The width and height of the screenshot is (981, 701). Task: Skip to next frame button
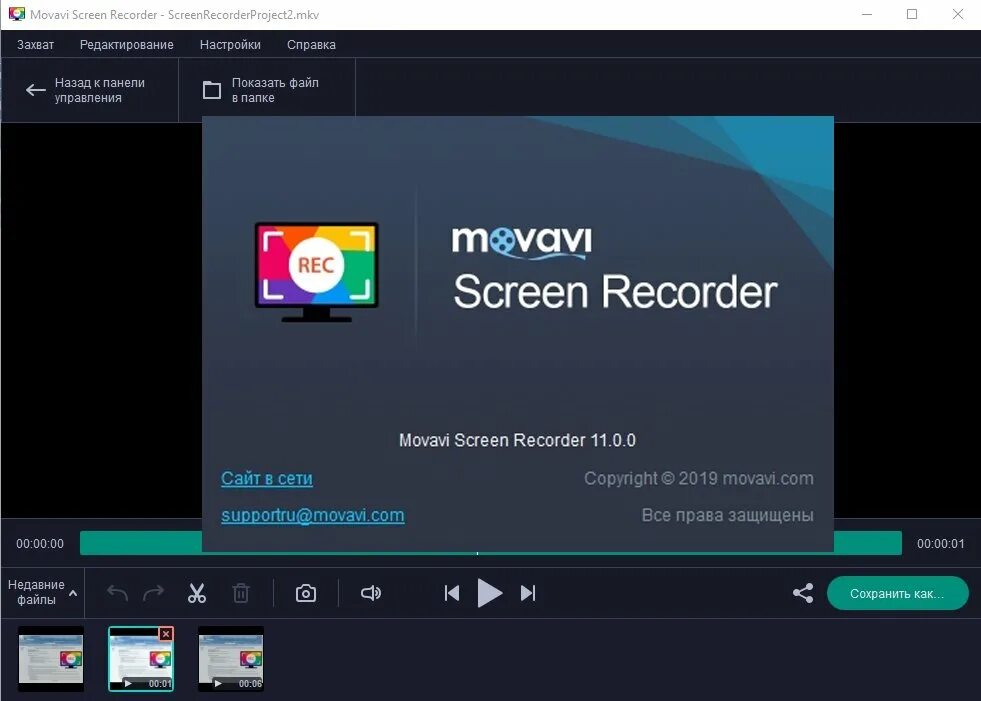(x=528, y=593)
